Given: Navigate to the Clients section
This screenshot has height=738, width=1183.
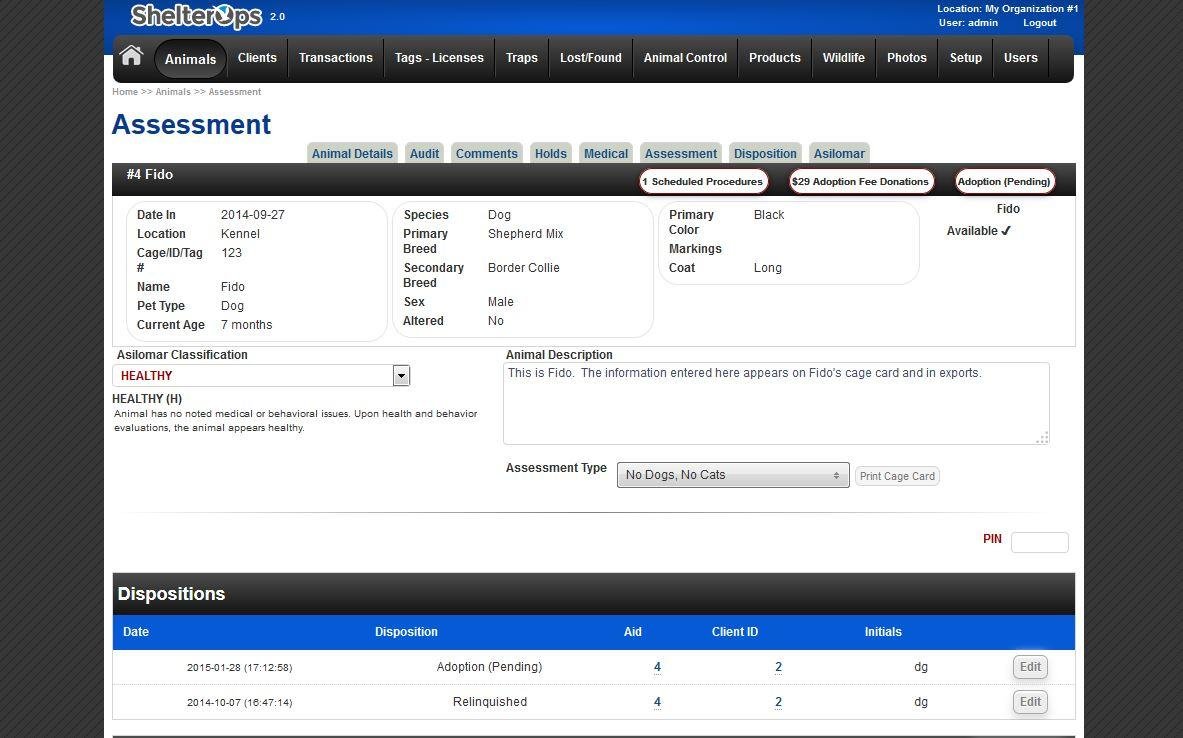Looking at the screenshot, I should [257, 57].
